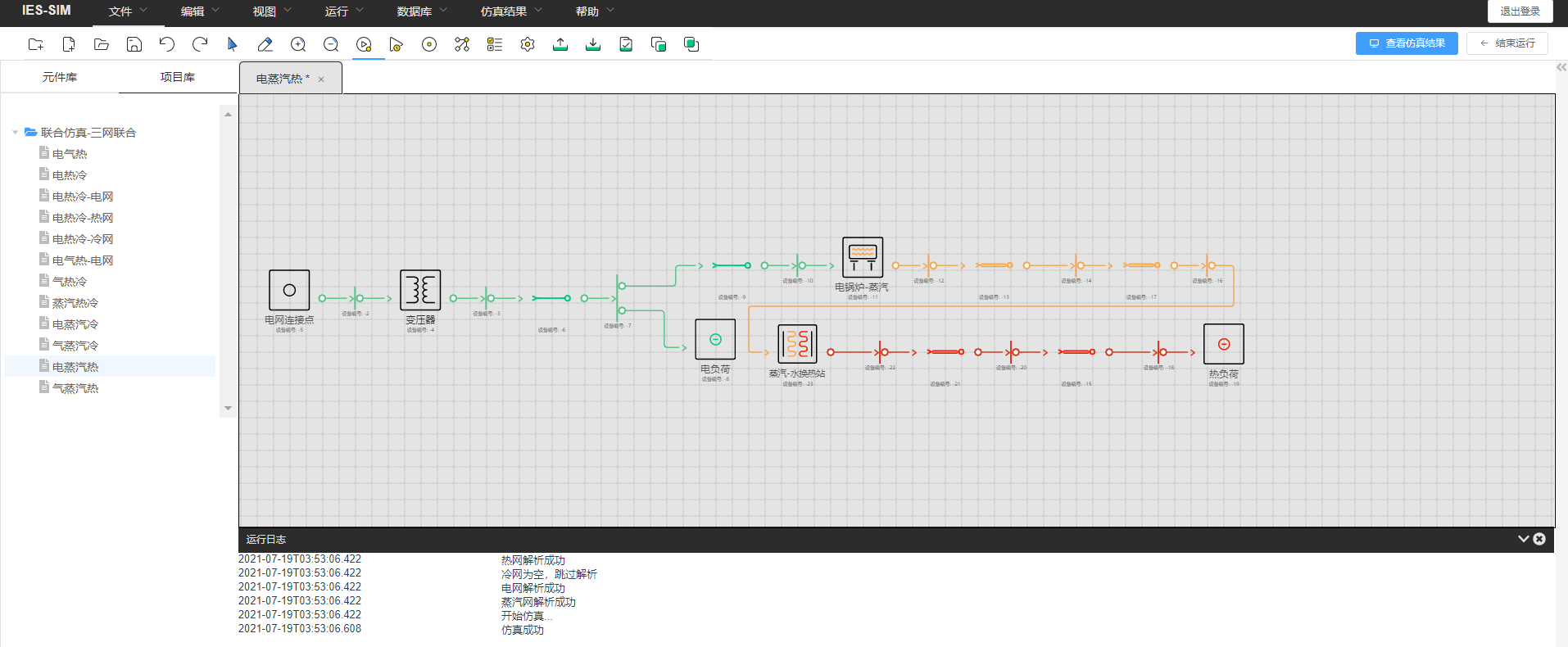1568x647 pixels.
Task: Open the 电热冷 project file
Action: click(70, 175)
